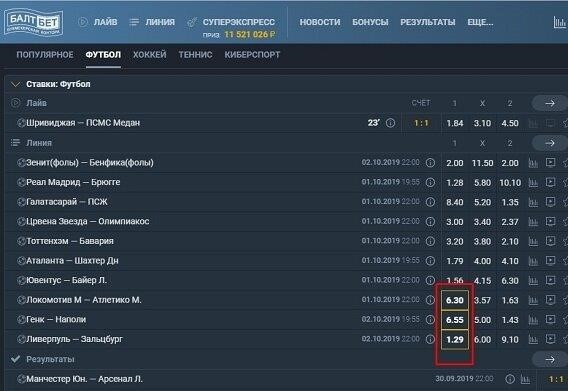Open video icon for Црвена Звезда row
Image resolution: width=568 pixels, height=391 pixels.
[550, 221]
